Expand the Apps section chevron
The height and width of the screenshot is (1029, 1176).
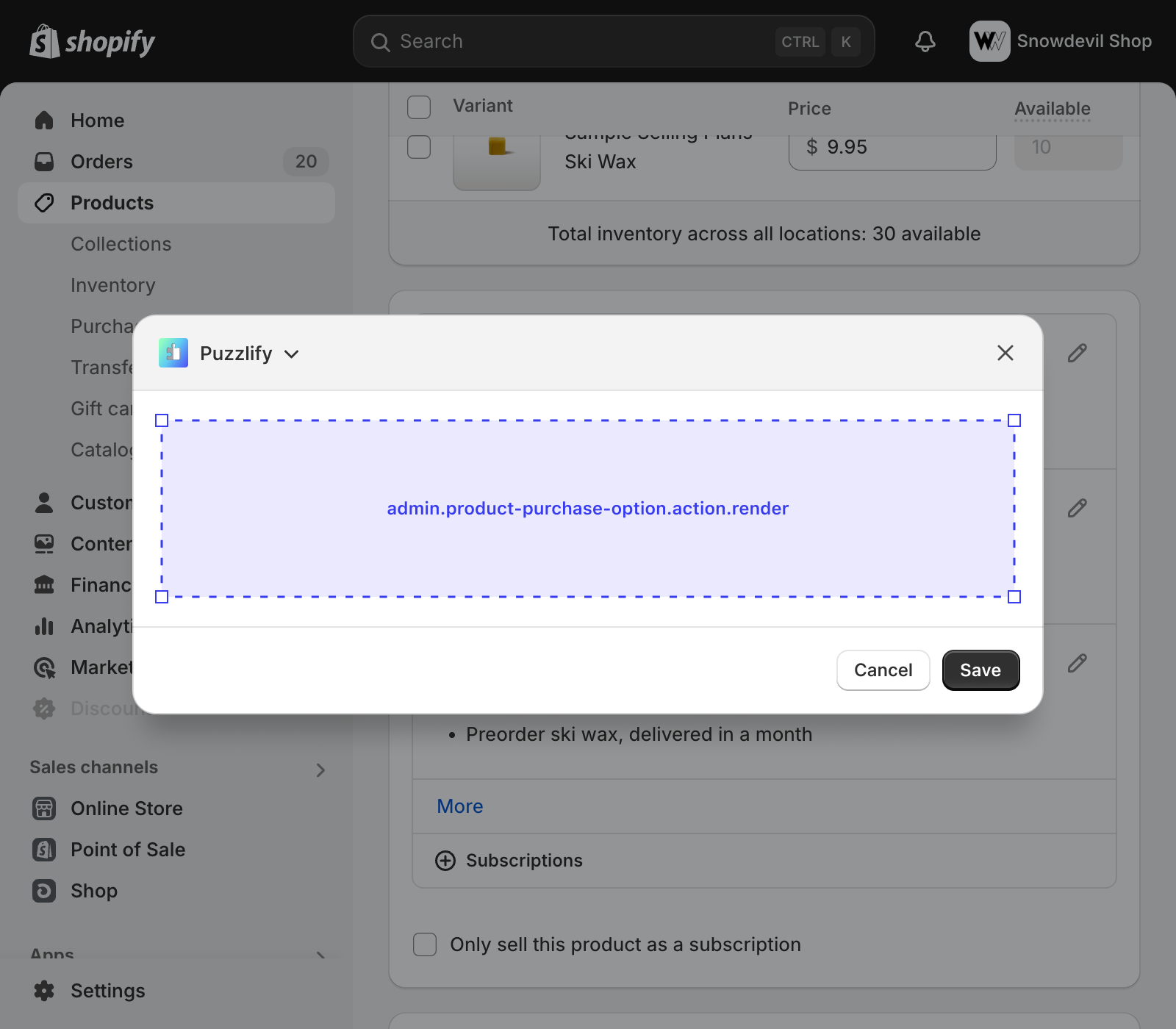coord(320,954)
